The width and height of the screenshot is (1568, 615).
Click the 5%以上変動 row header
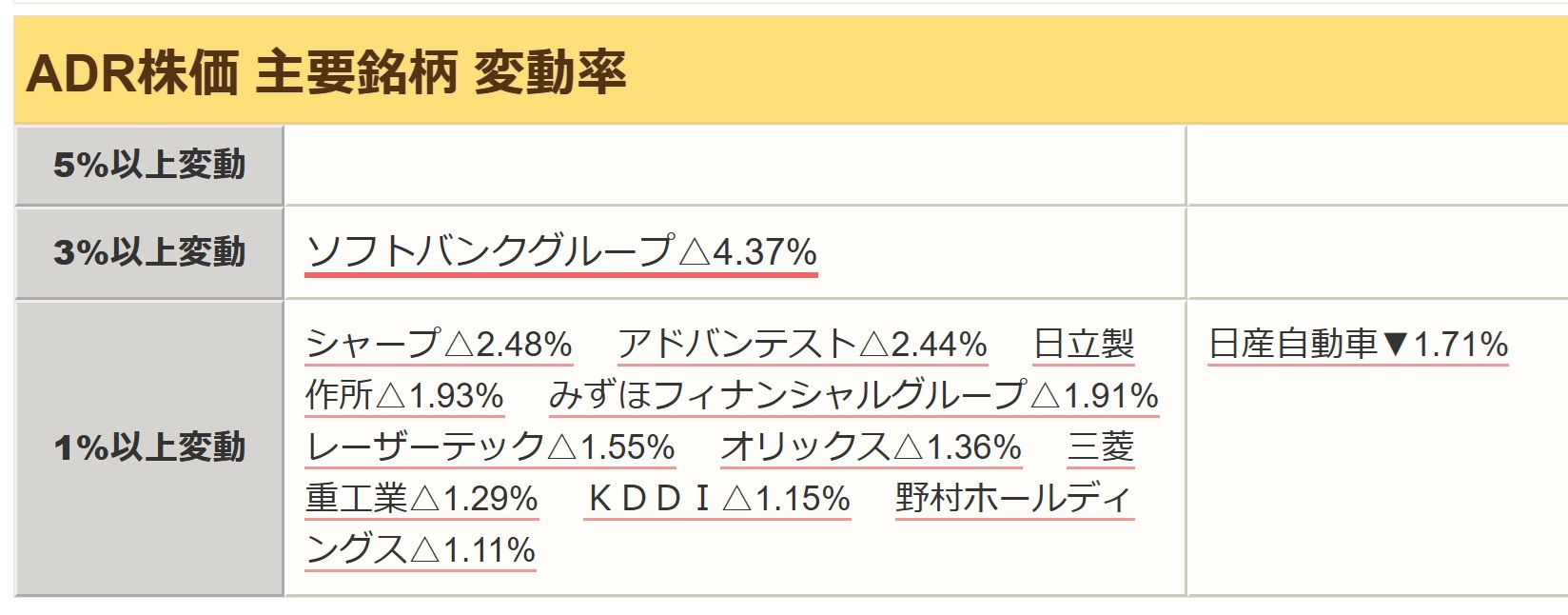tap(149, 165)
